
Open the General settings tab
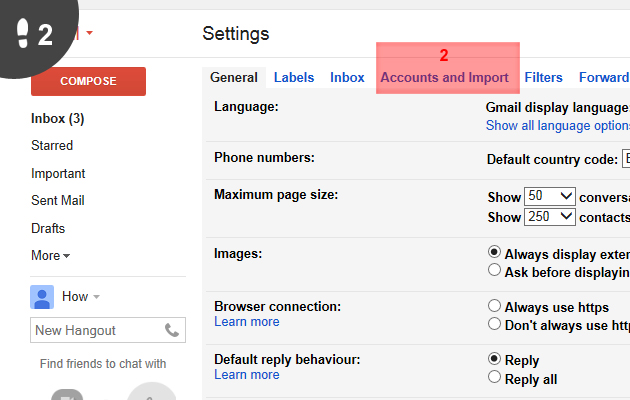233,77
